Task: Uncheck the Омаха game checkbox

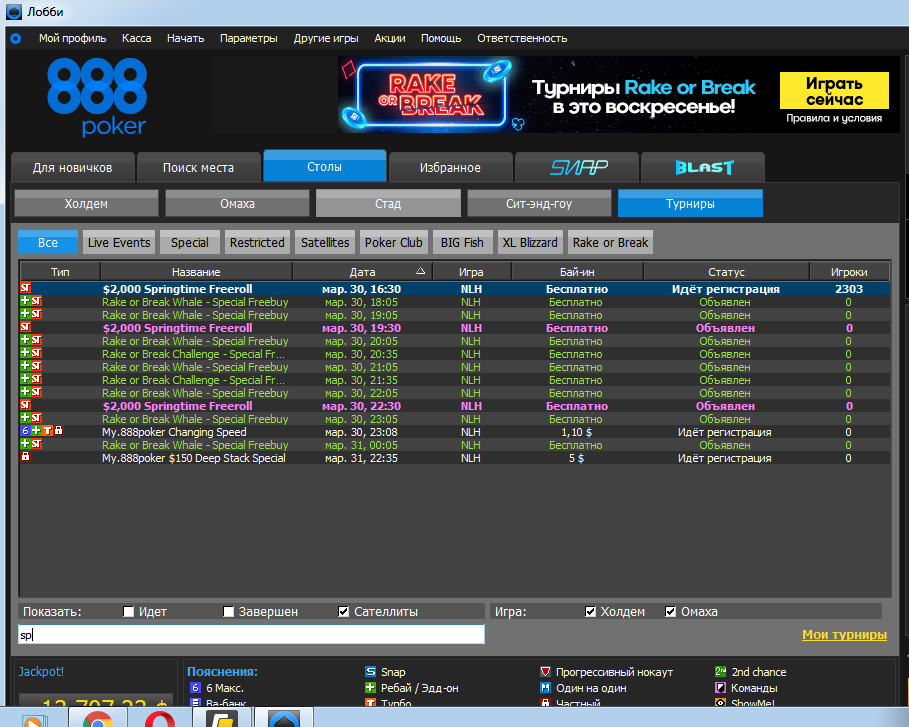Action: 670,612
